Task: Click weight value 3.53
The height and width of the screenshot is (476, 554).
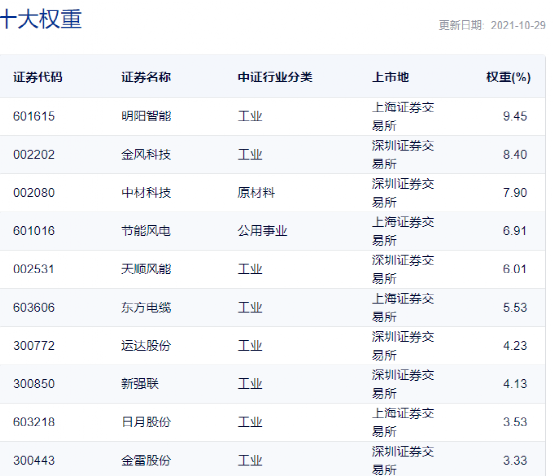Action: pos(515,422)
